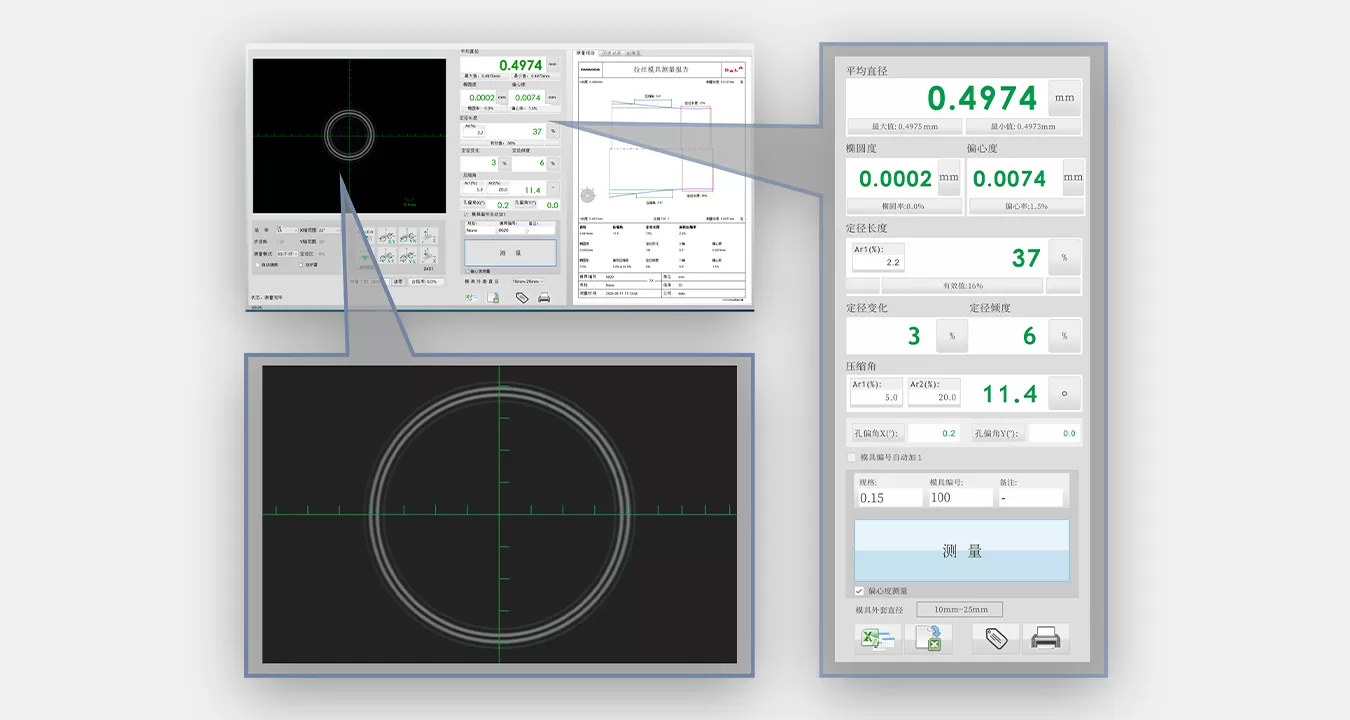Click the 清零 button in the main window
The image size is (1350, 720).
[398, 282]
